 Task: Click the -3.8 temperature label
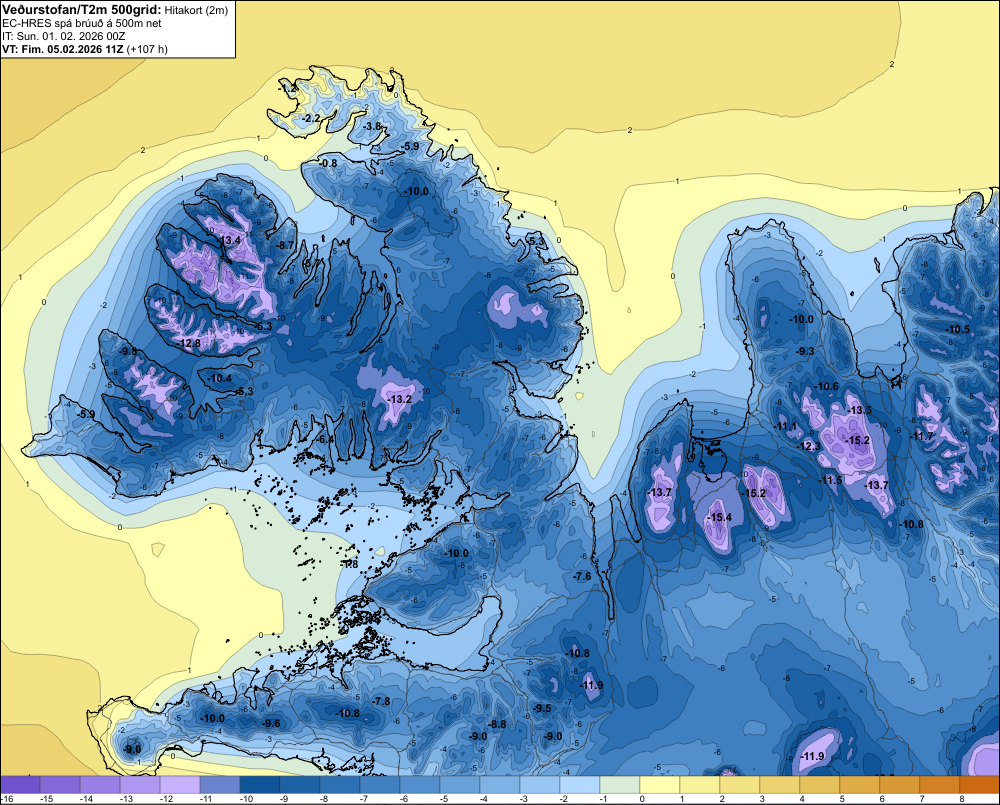coord(372,126)
